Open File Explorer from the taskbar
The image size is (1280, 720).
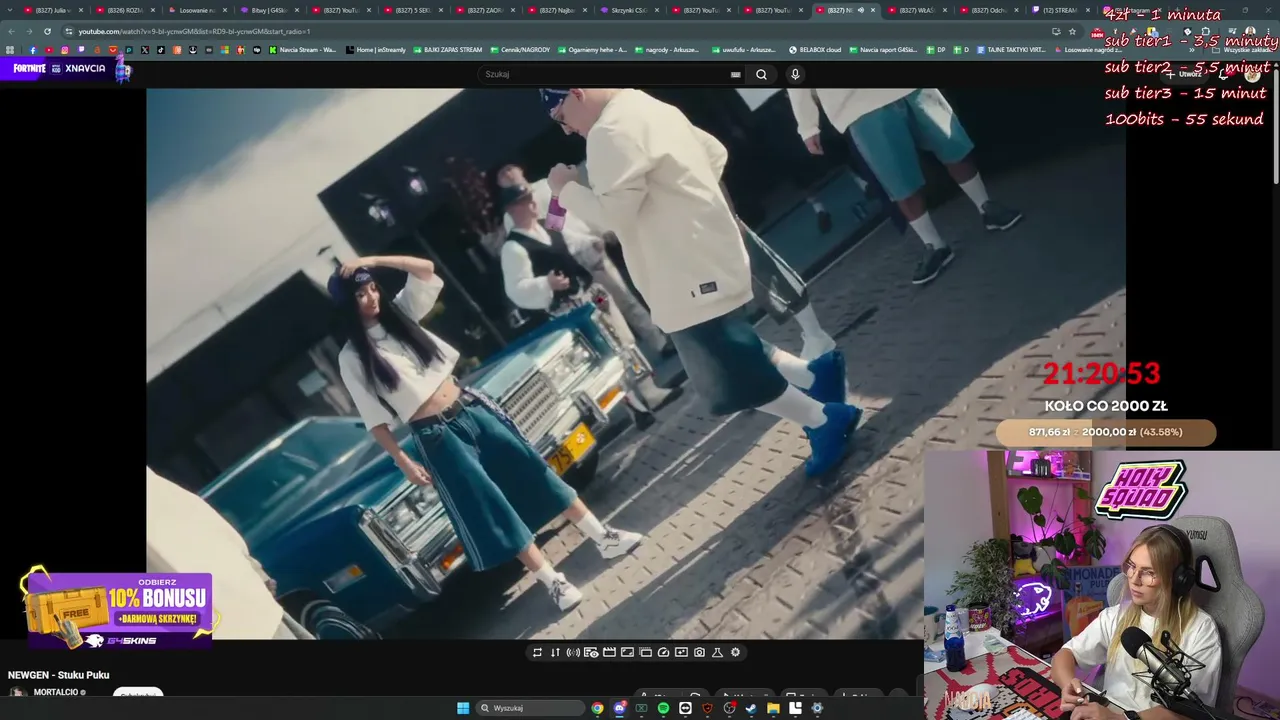[773, 708]
